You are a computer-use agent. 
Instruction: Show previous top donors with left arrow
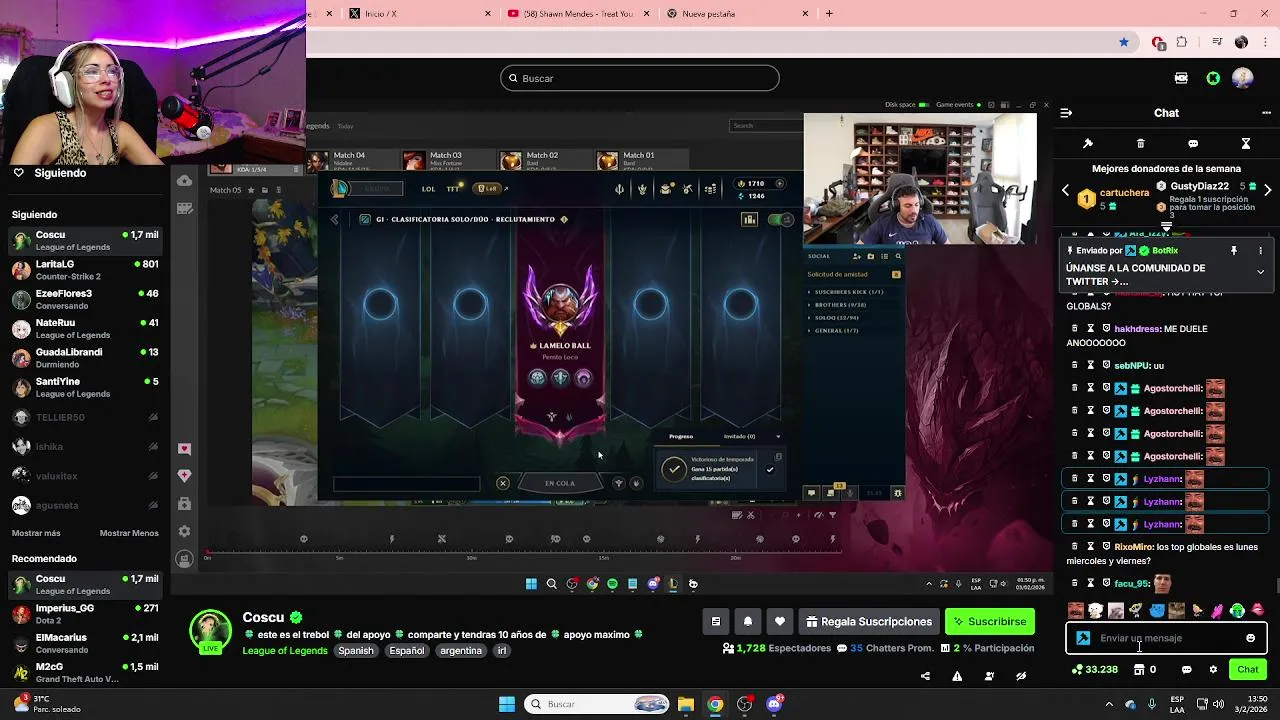pos(1065,190)
